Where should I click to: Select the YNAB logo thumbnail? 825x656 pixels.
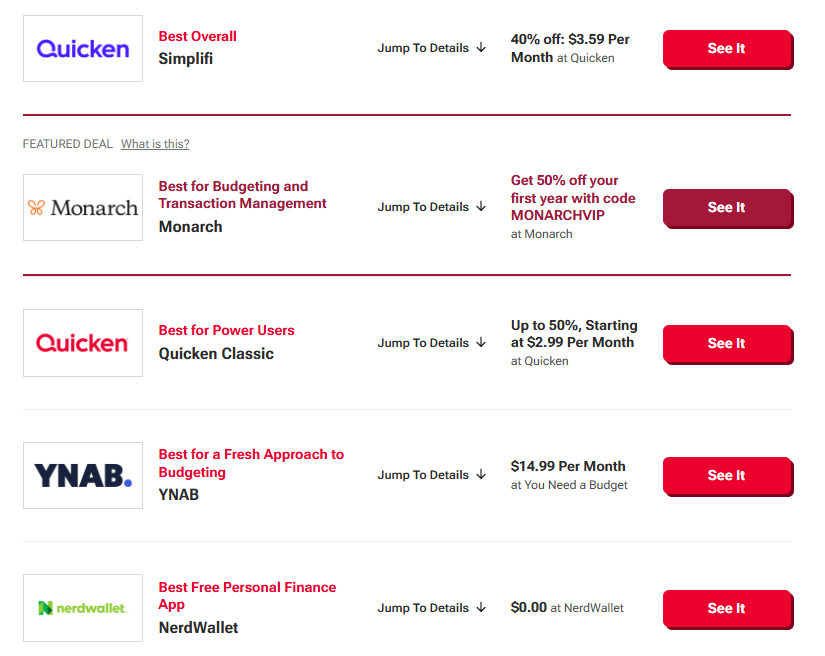(x=83, y=475)
